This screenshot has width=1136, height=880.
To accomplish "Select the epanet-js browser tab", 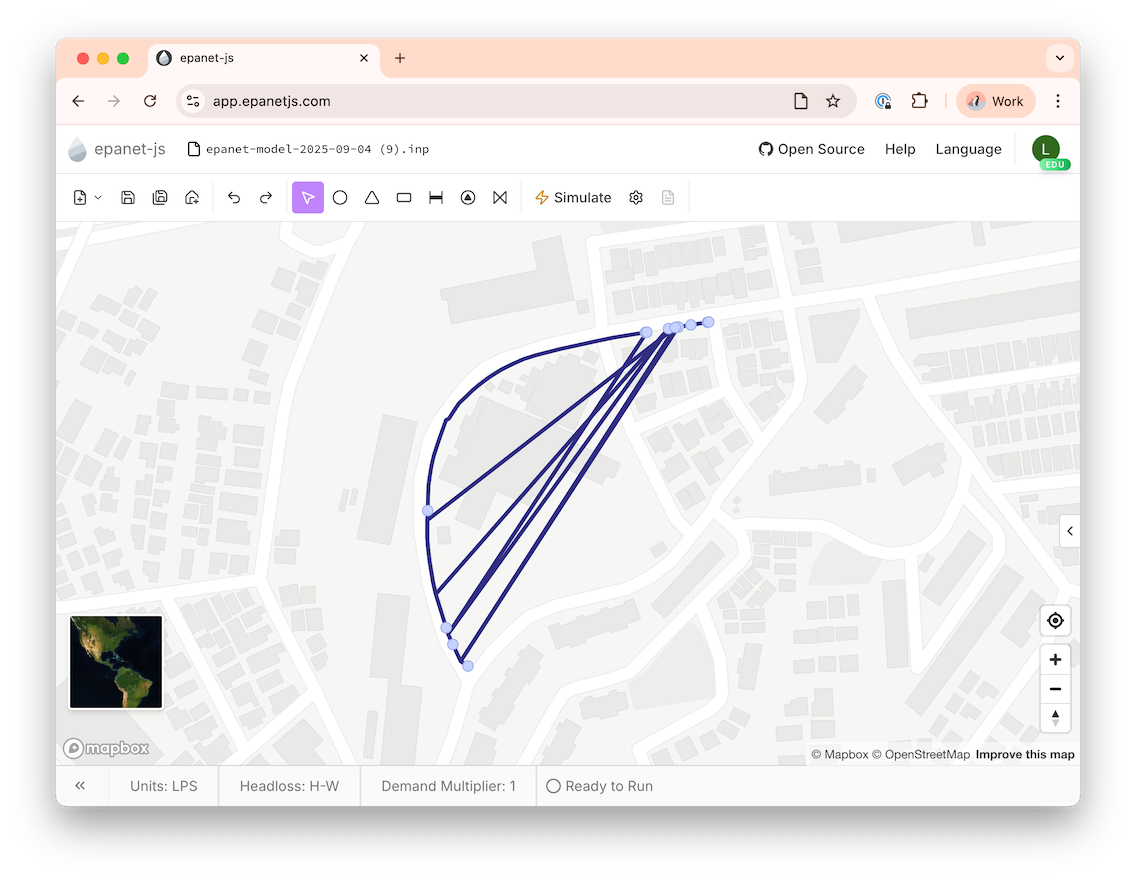I will click(264, 58).
